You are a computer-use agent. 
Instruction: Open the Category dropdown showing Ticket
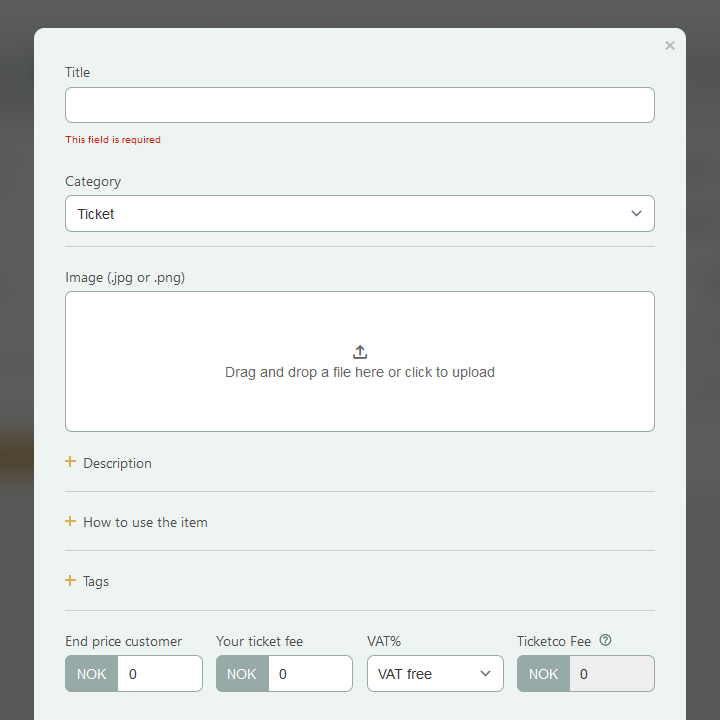360,214
